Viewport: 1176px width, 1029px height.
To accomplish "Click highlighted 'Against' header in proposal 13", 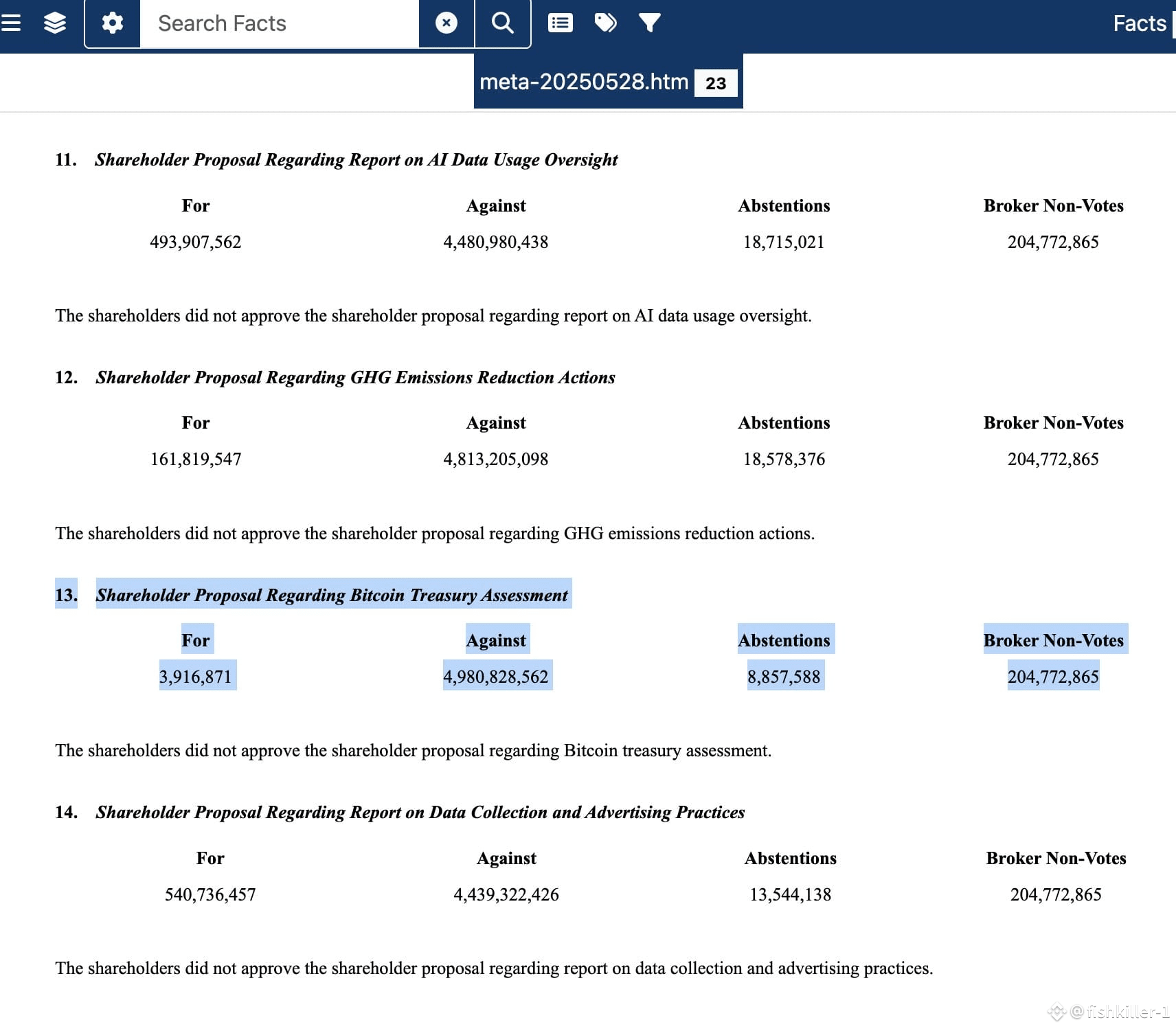I will coord(497,640).
